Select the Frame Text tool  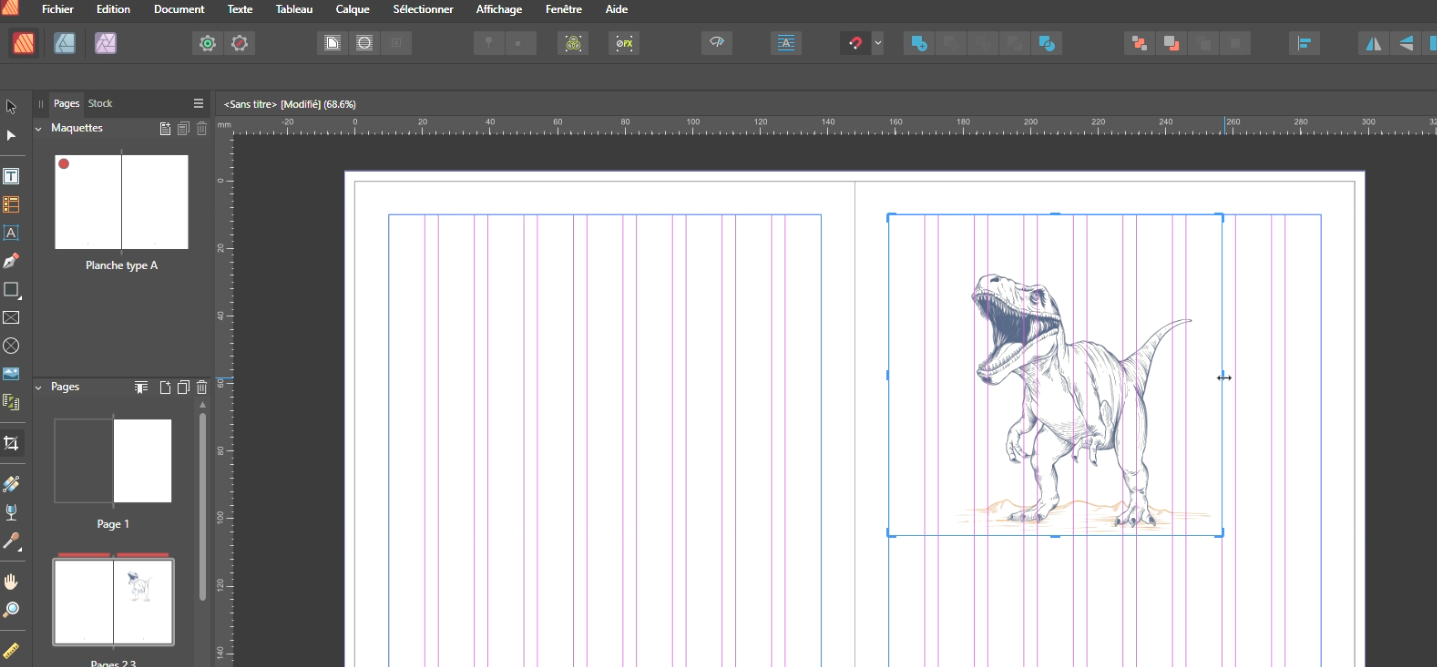click(x=11, y=176)
